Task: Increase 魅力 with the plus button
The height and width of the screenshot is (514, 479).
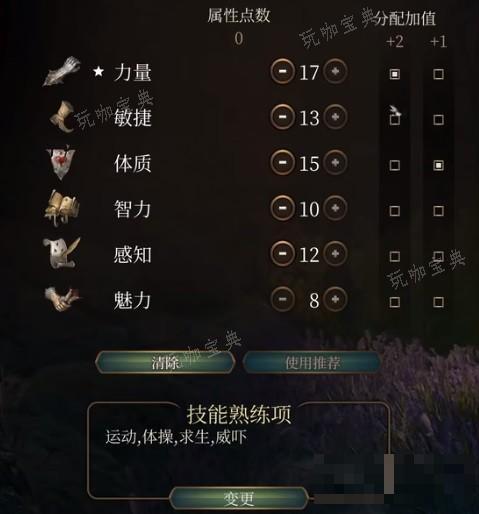Action: (335, 299)
